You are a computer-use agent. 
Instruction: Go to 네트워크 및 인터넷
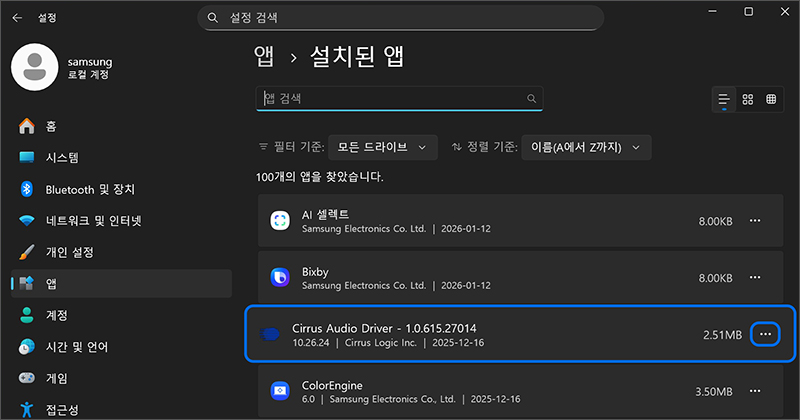(121, 220)
